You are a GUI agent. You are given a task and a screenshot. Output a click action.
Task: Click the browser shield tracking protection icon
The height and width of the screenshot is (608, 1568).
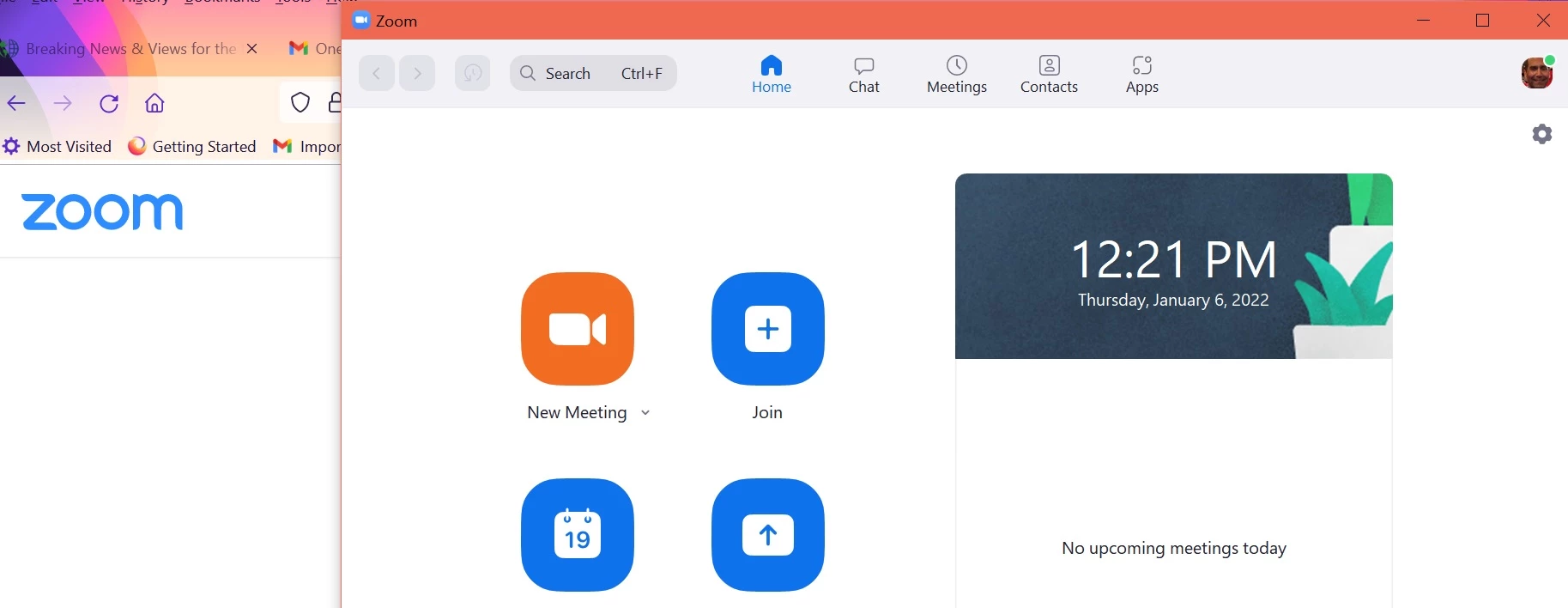click(x=300, y=103)
